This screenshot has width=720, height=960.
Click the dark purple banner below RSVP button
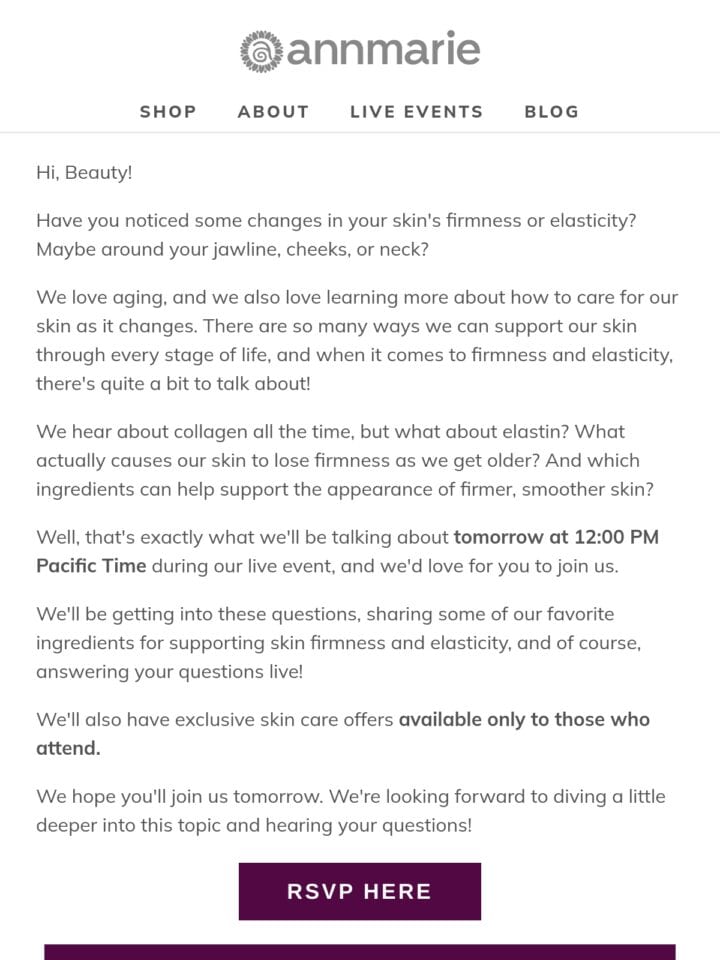tap(360, 952)
